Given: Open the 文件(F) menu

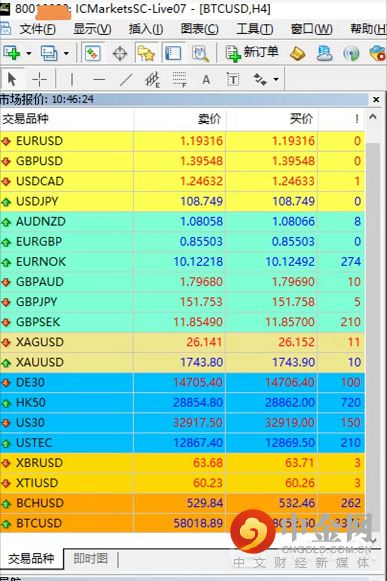Looking at the screenshot, I should (x=37, y=29).
